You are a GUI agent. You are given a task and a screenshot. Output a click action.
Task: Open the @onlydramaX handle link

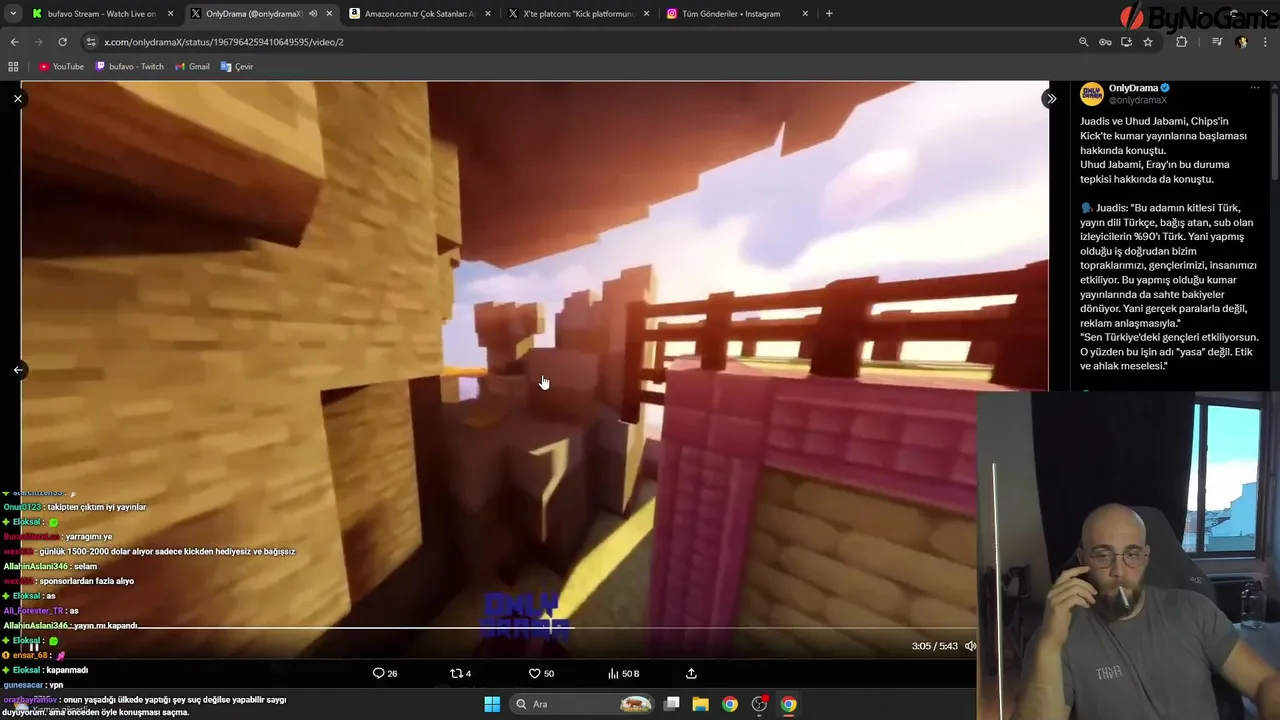tap(1138, 100)
